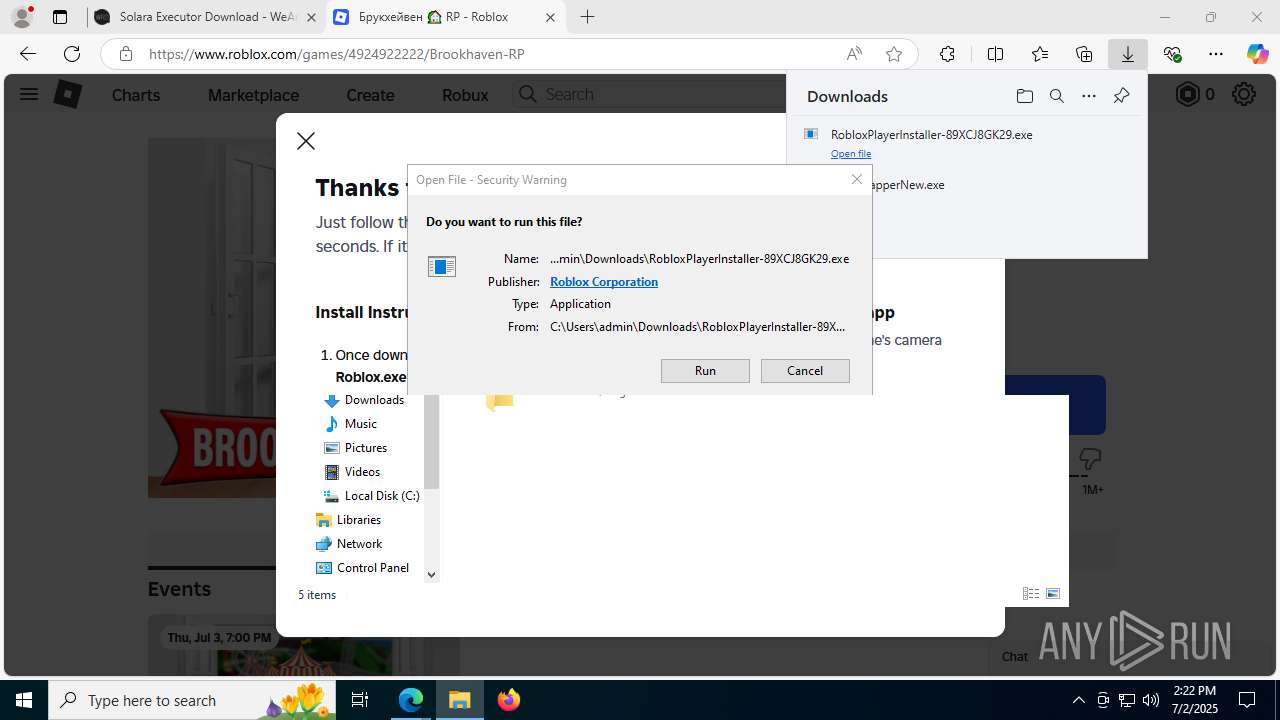Viewport: 1280px width, 720px height.
Task: Open the Roblox Chat panel
Action: tap(1015, 656)
